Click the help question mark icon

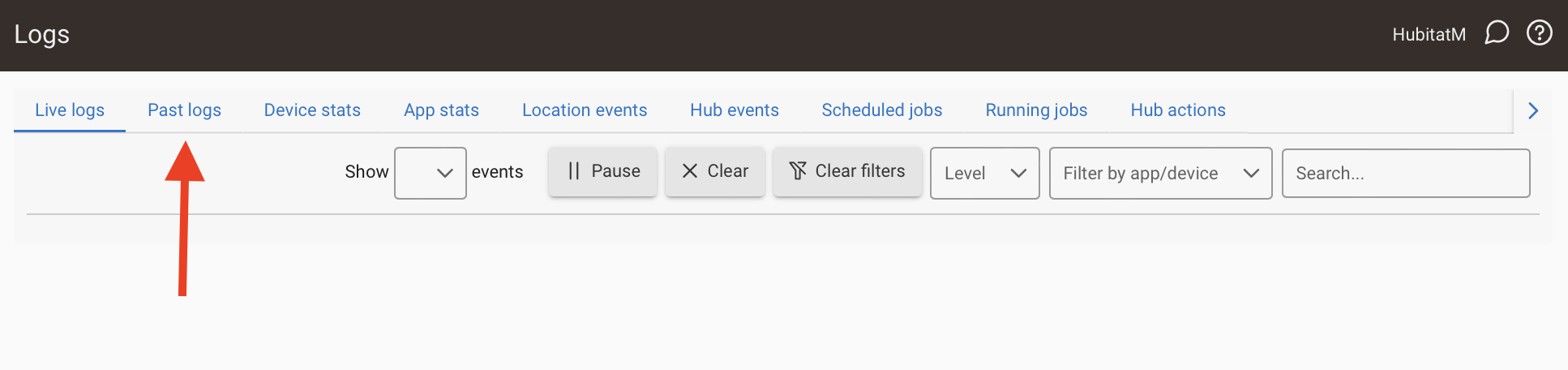[x=1539, y=33]
